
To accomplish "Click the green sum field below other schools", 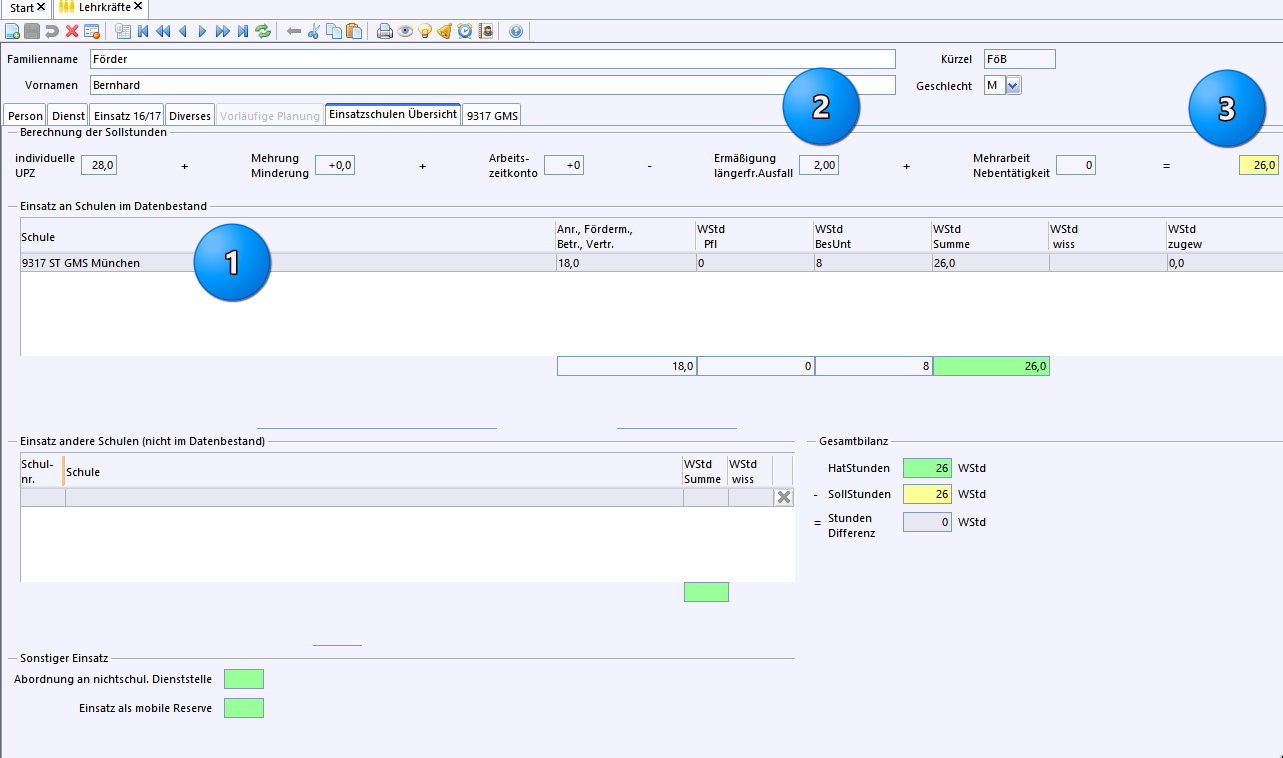I will [706, 592].
